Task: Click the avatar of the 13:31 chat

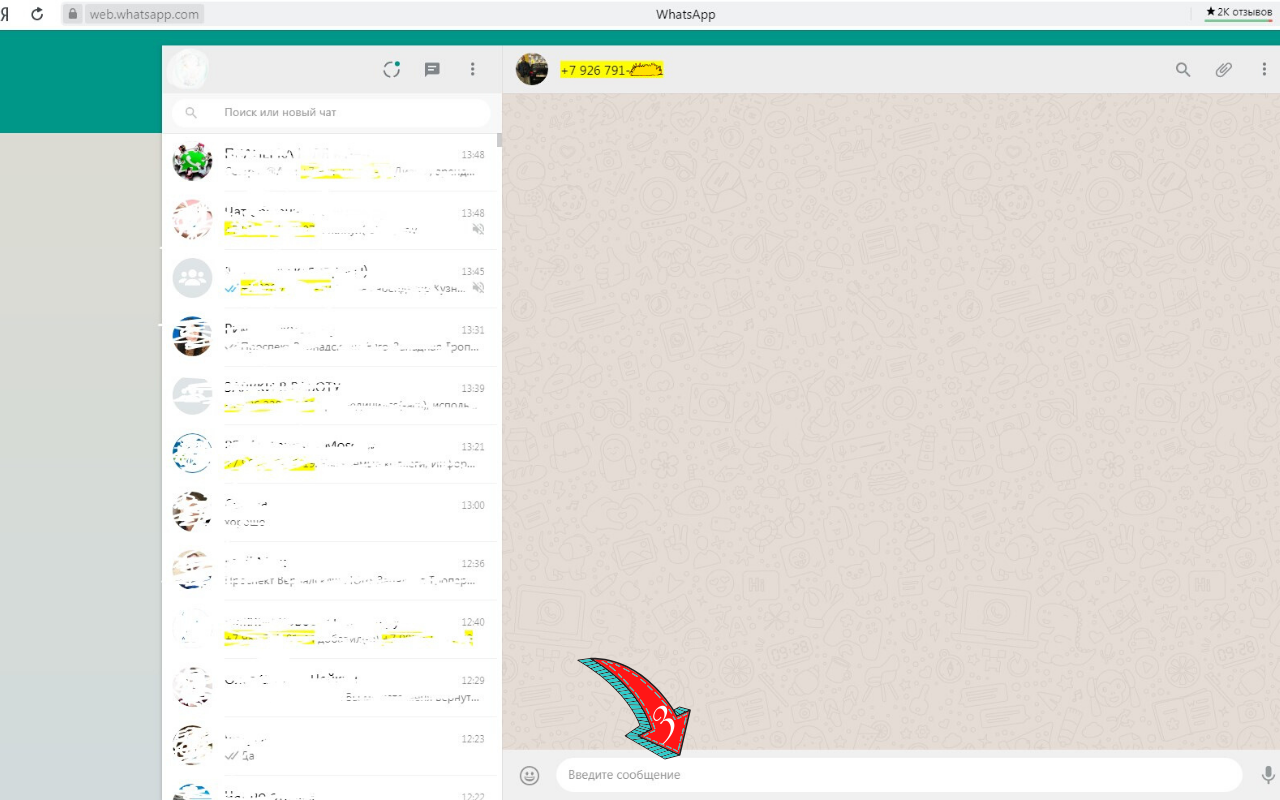Action: coord(192,336)
